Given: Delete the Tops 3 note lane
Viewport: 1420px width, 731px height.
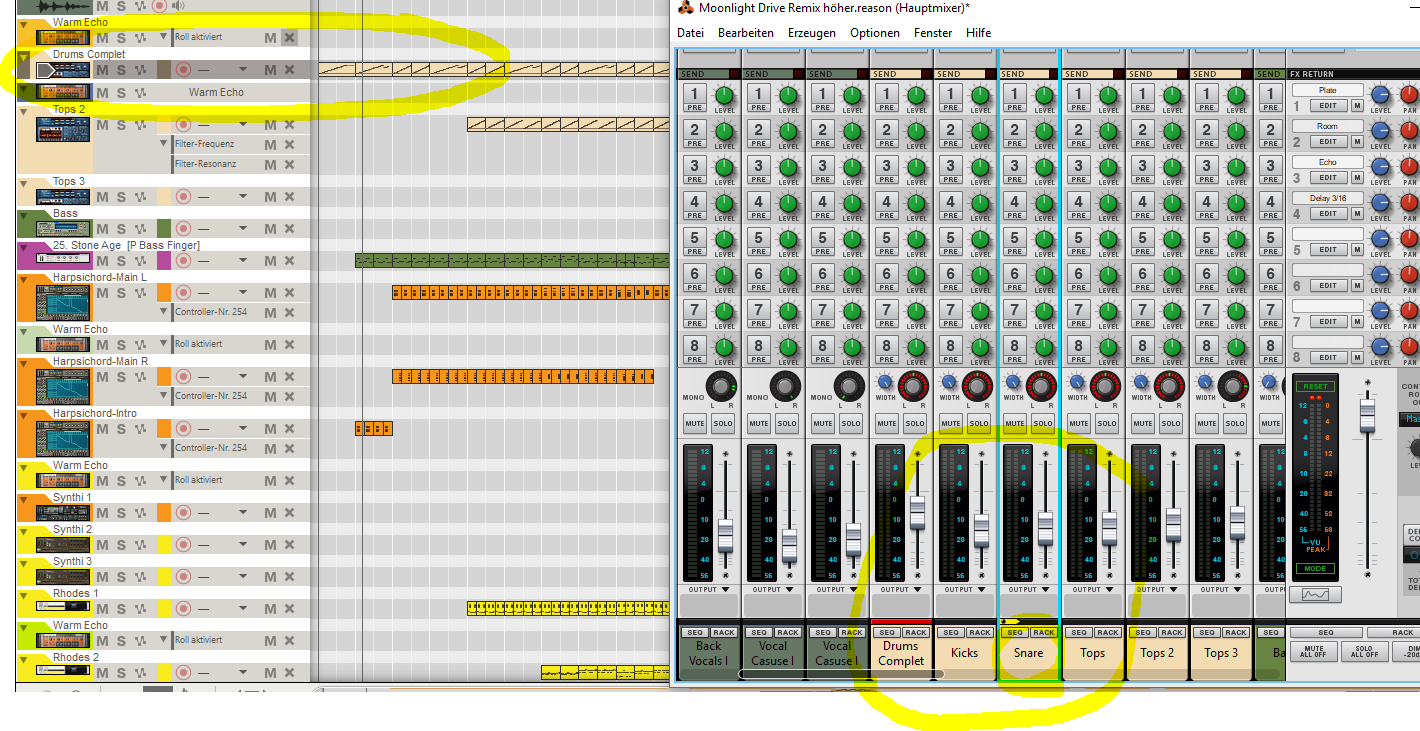Looking at the screenshot, I should (289, 198).
